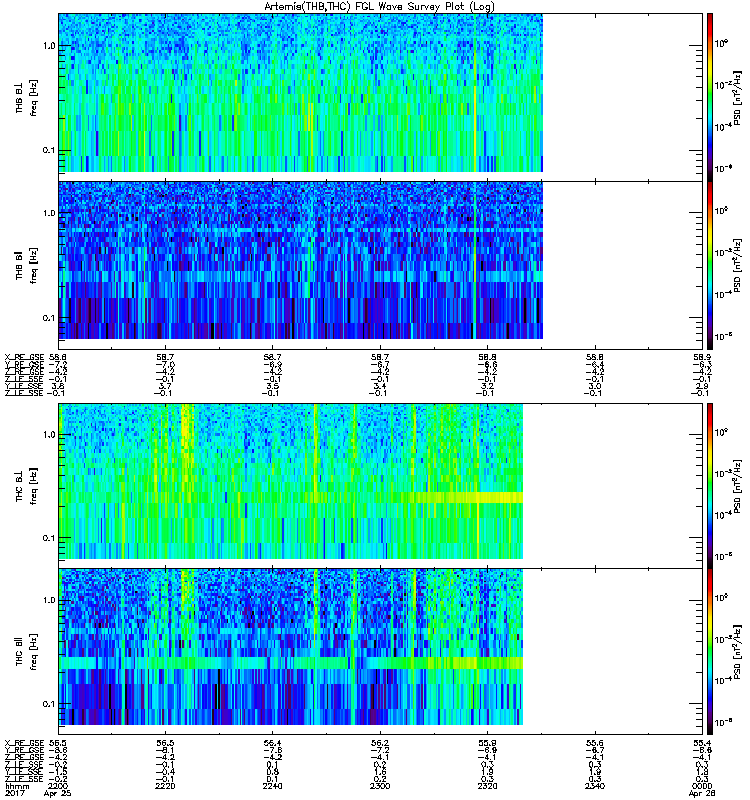
Task: Click the '0.1' frequency tick of THB B⊥ panel
Action: click(x=49, y=151)
